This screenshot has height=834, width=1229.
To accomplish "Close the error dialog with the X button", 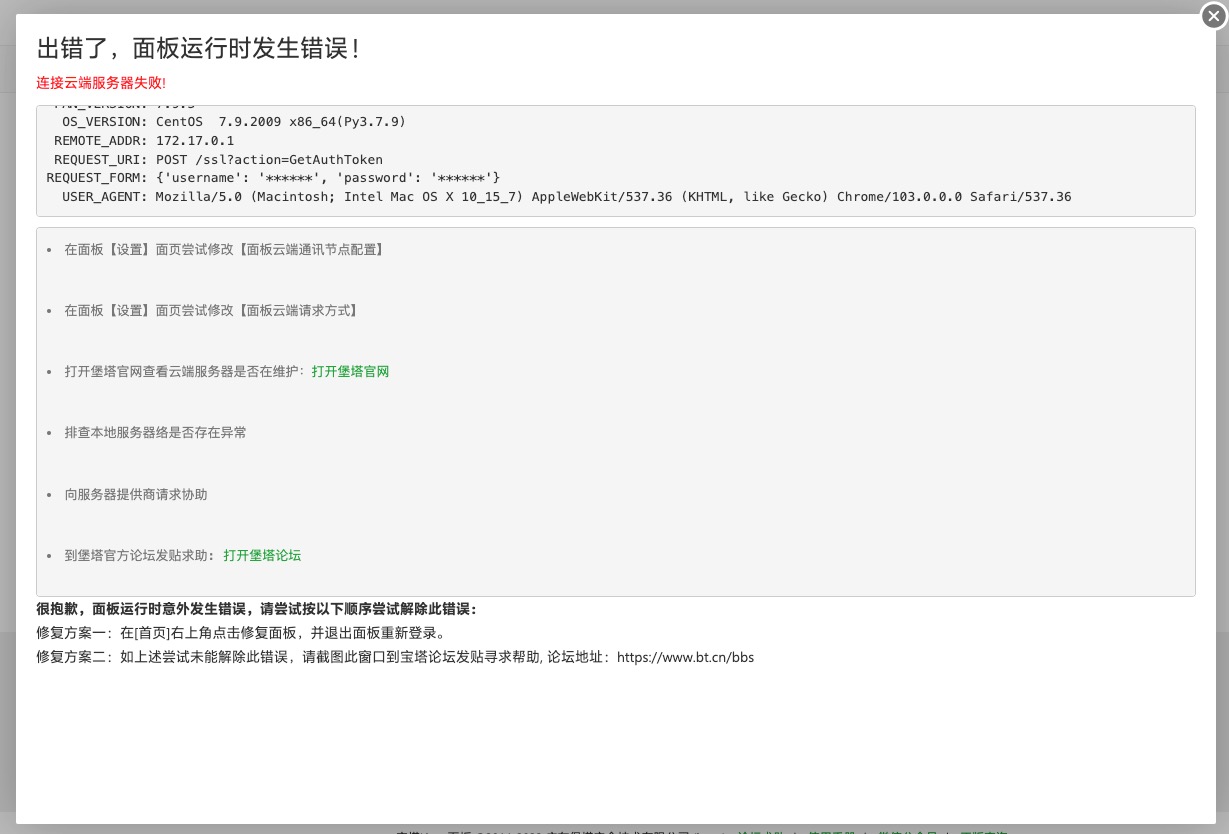I will (x=1213, y=15).
